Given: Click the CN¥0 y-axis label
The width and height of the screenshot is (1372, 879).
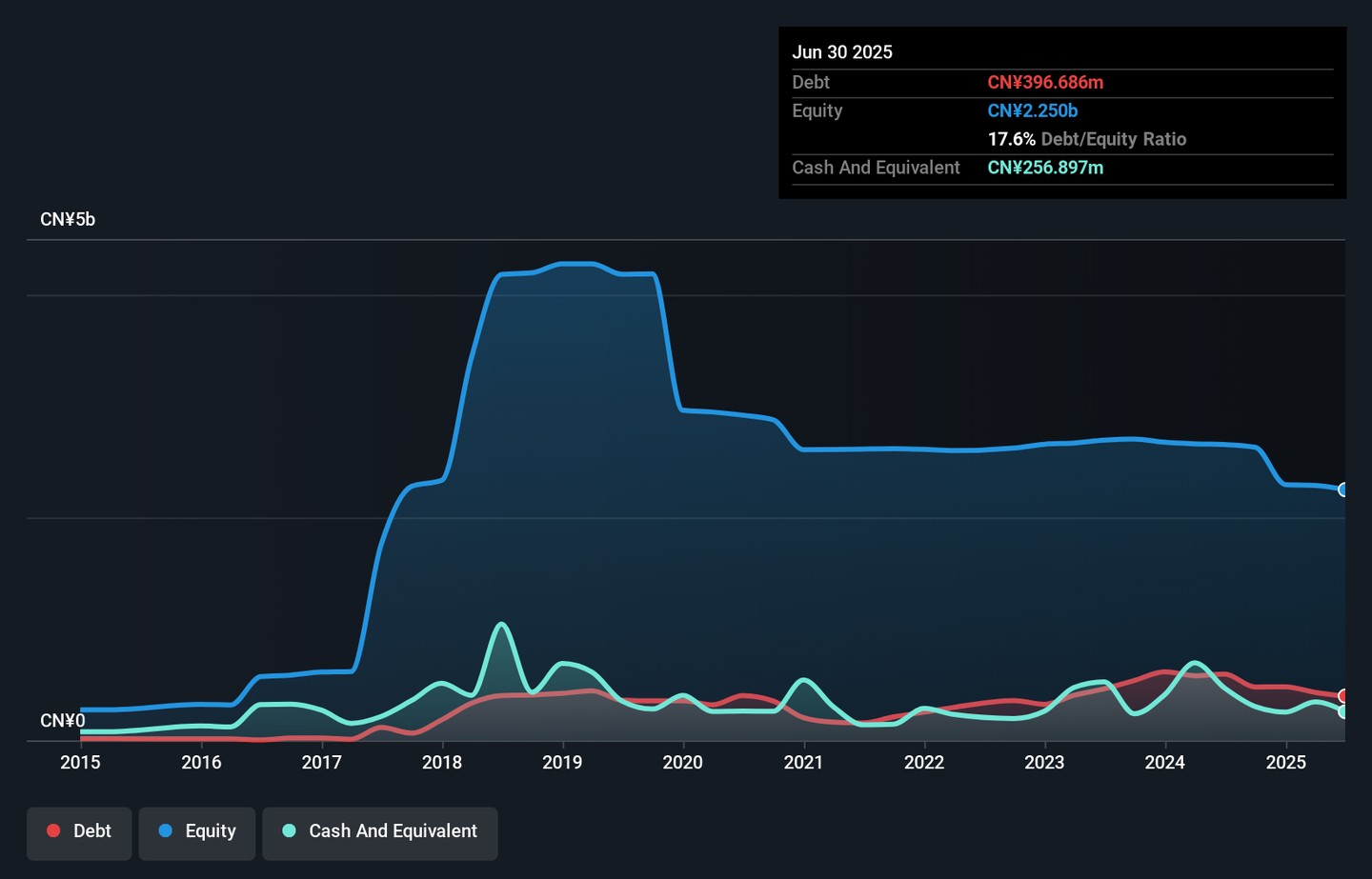Looking at the screenshot, I should [63, 720].
